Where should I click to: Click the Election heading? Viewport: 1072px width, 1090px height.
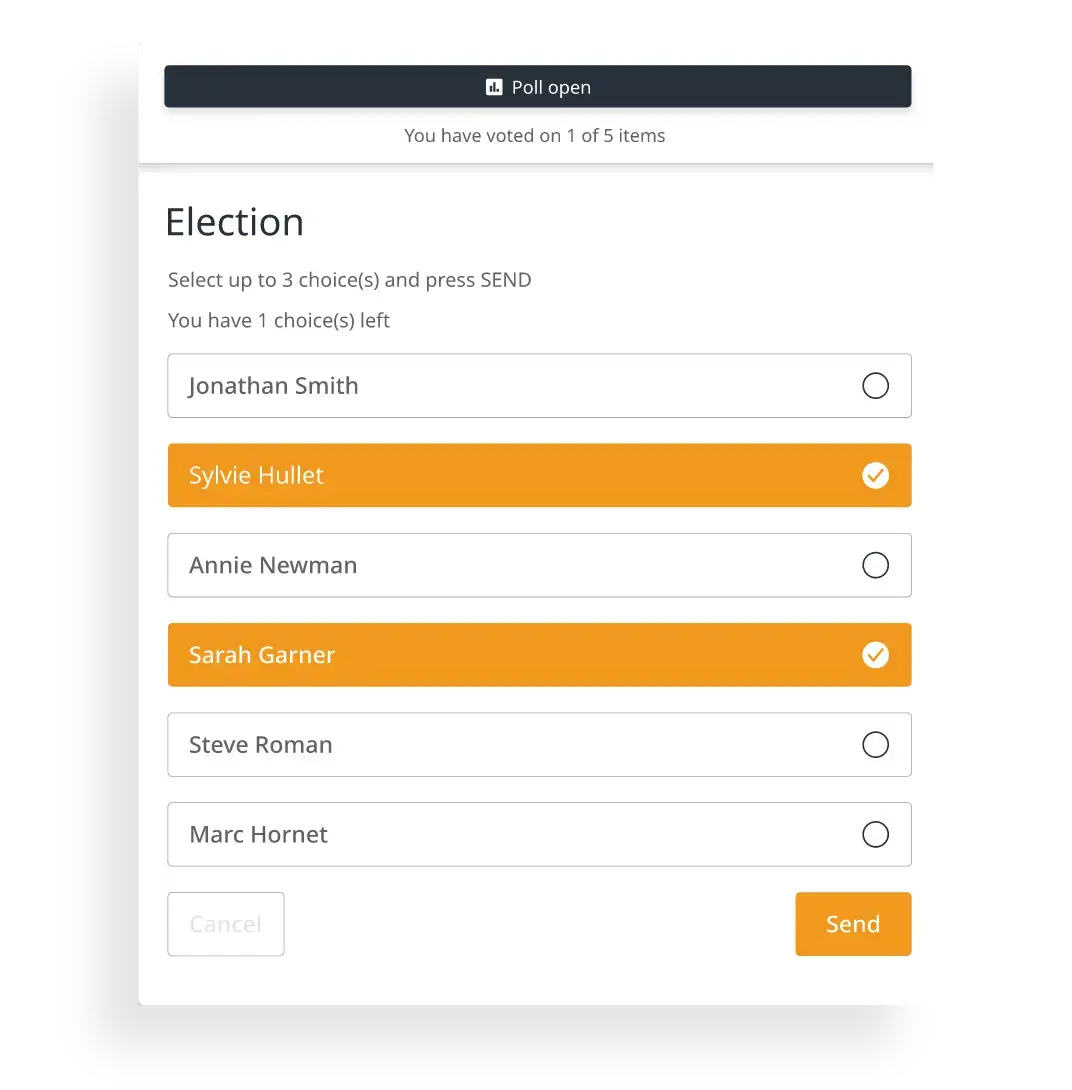(235, 222)
